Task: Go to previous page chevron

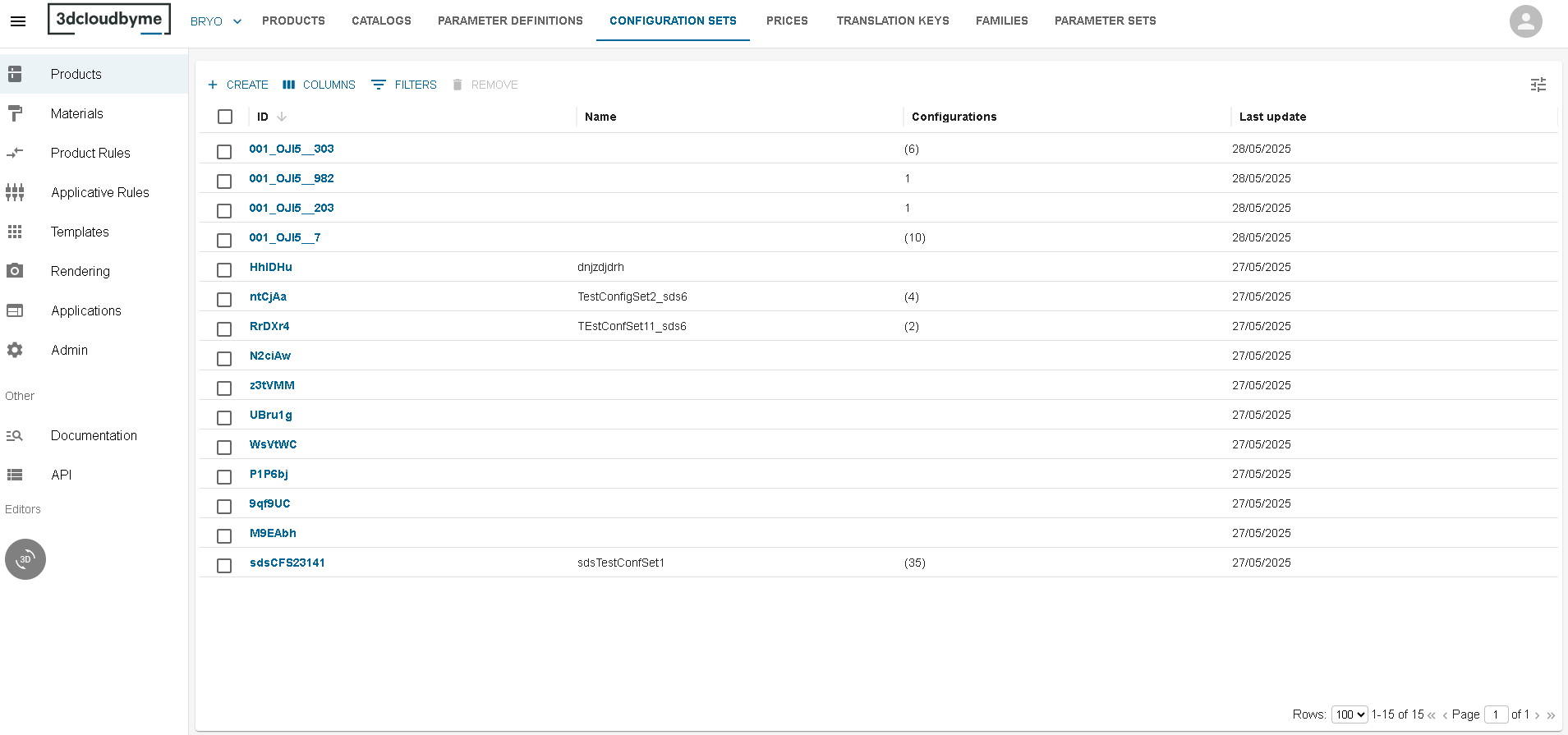Action: 1445,715
